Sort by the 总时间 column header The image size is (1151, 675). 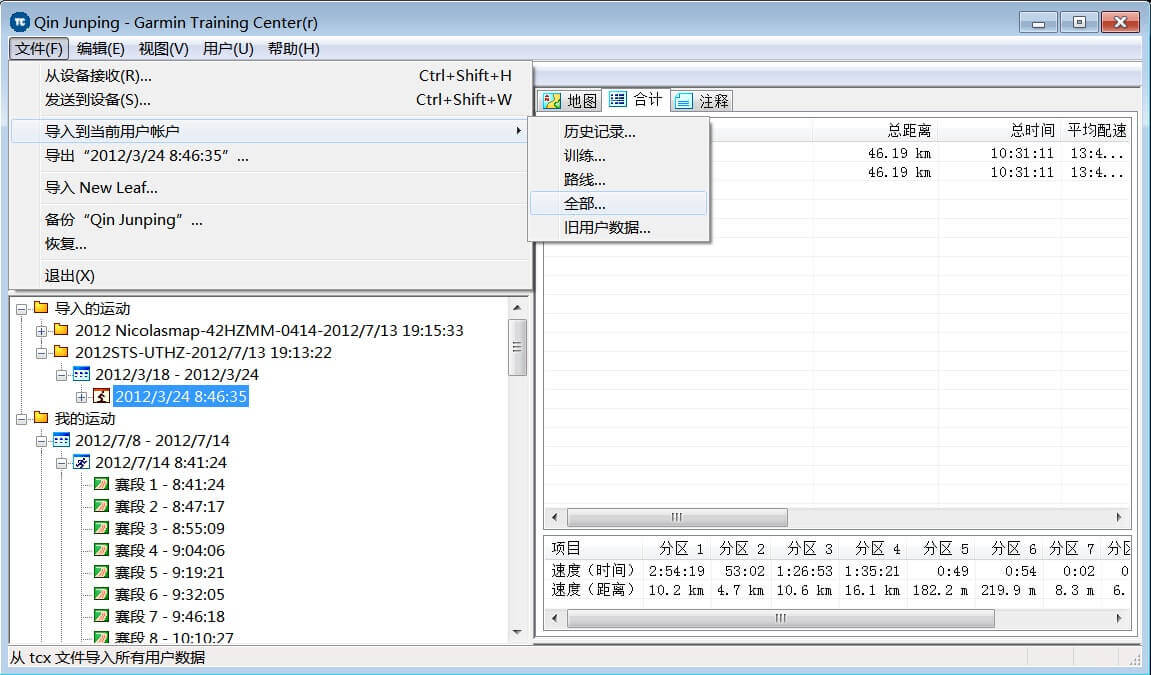(999, 131)
